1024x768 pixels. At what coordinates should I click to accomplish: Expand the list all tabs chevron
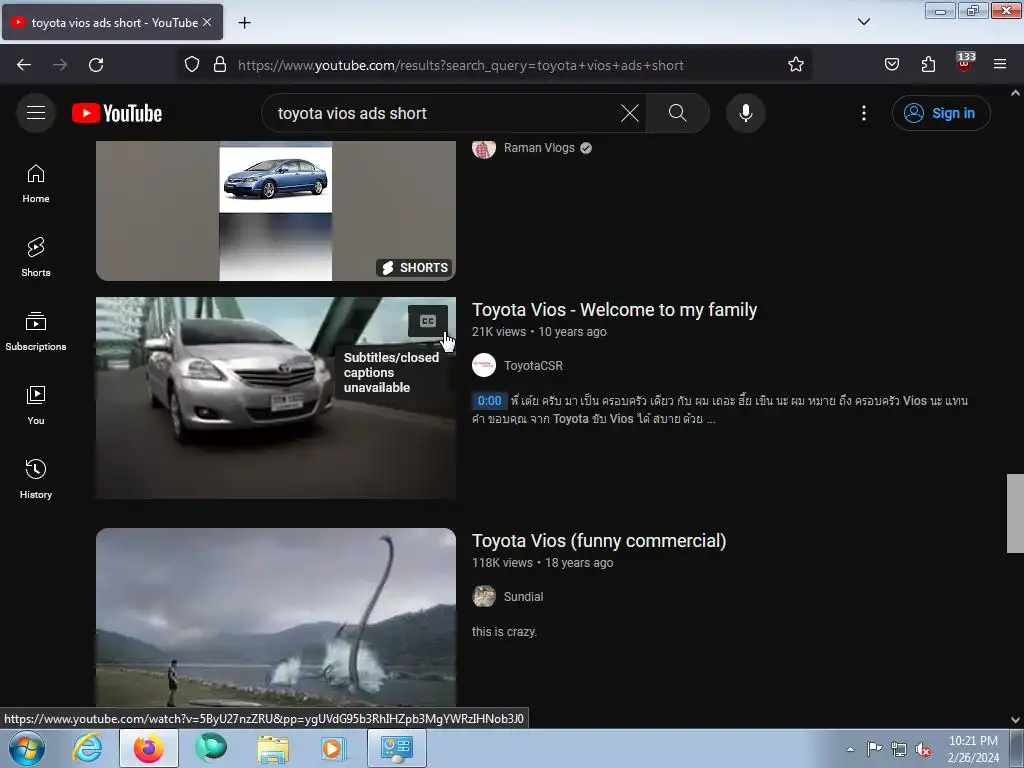pyautogui.click(x=863, y=22)
